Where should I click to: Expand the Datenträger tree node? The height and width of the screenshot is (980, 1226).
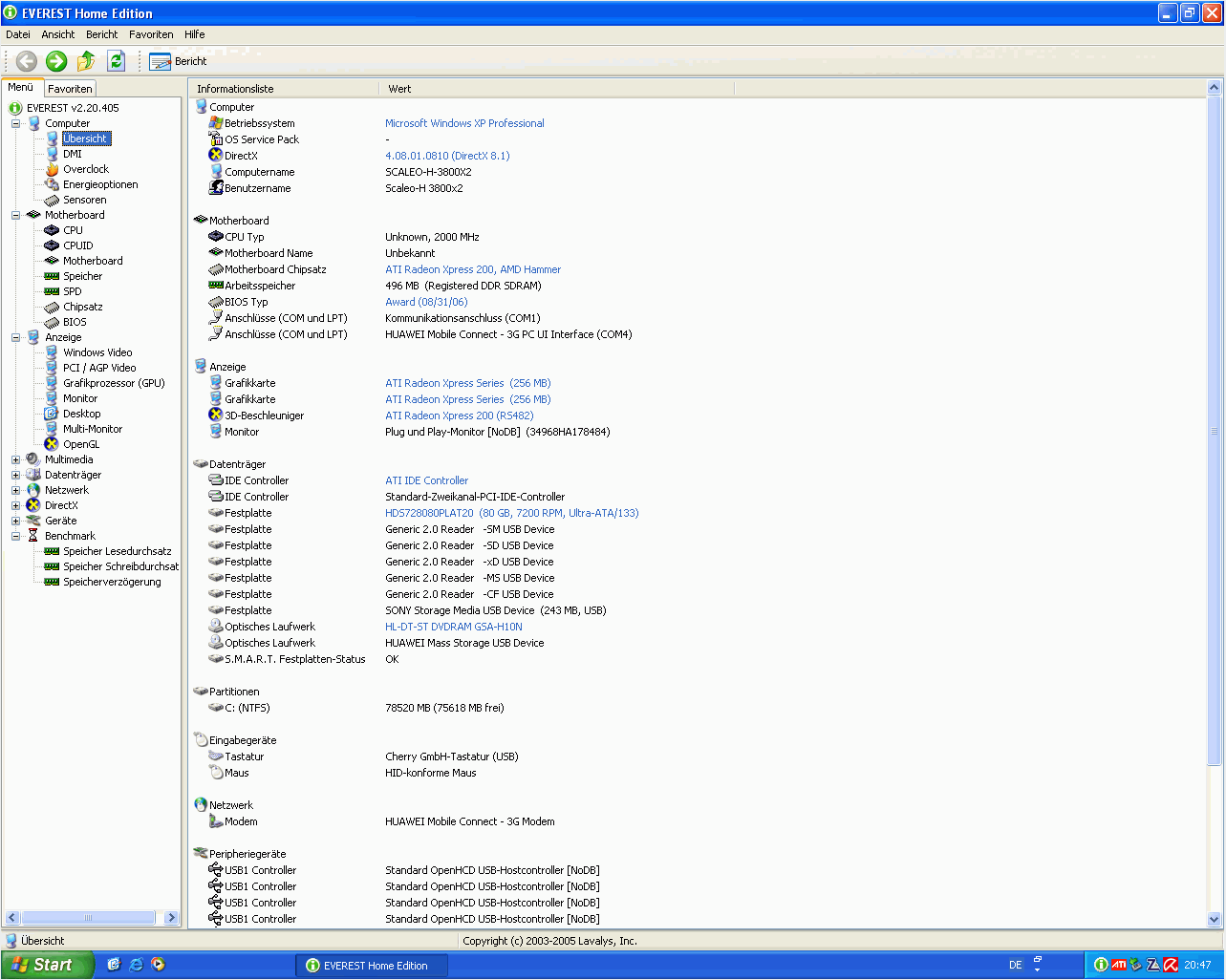pos(15,475)
